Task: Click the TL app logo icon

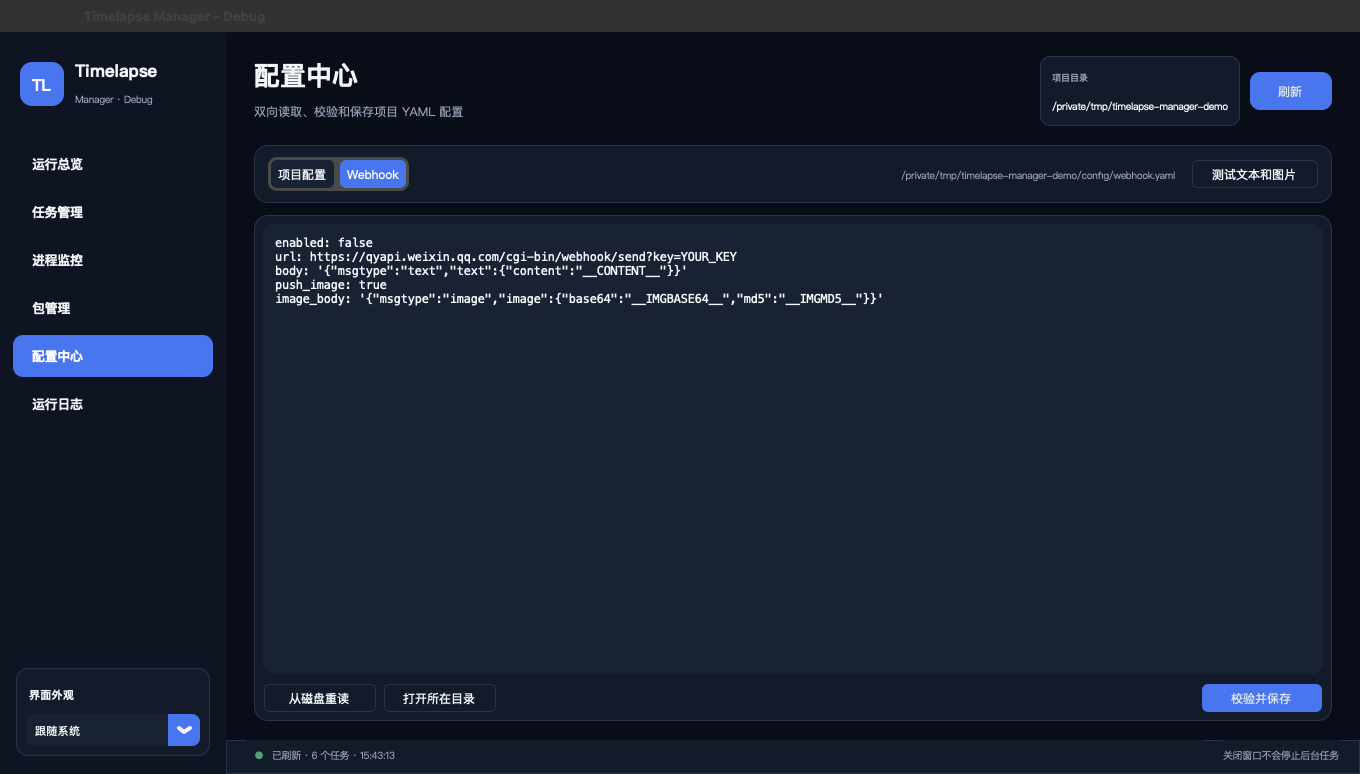Action: [x=41, y=84]
